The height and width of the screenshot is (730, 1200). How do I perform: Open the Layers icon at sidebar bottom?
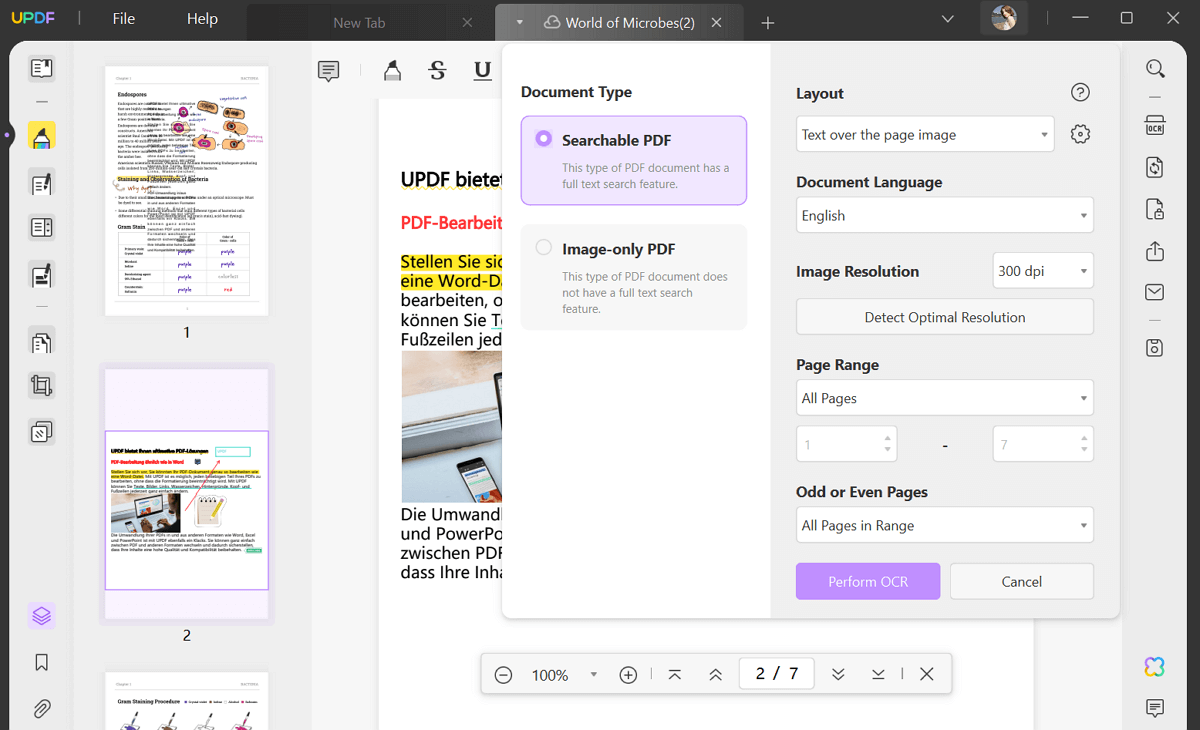click(41, 616)
